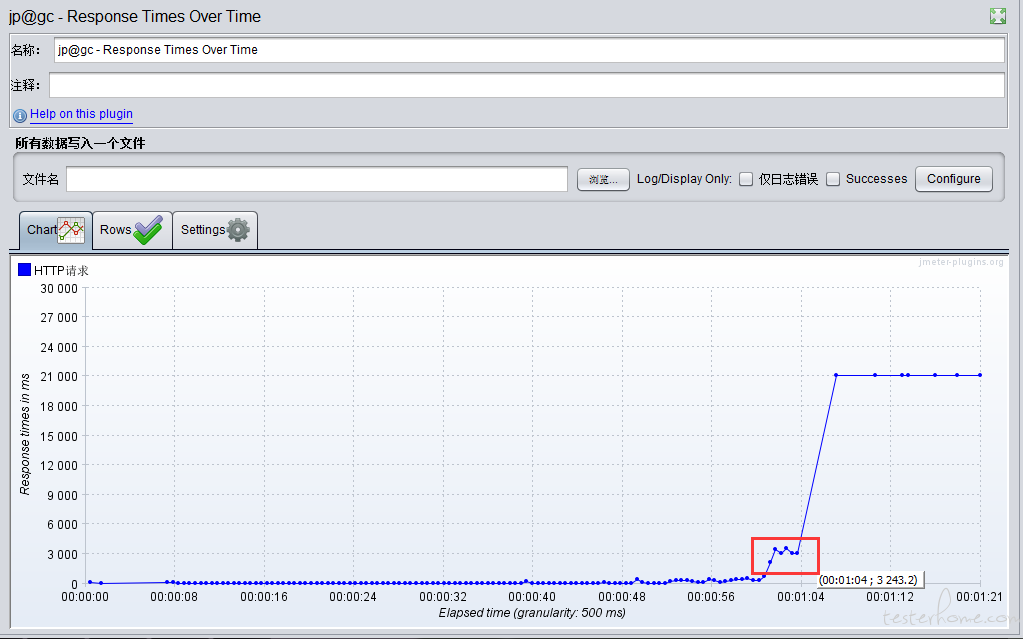Open the Help on this plugin link
The height and width of the screenshot is (639, 1023).
tap(81, 114)
